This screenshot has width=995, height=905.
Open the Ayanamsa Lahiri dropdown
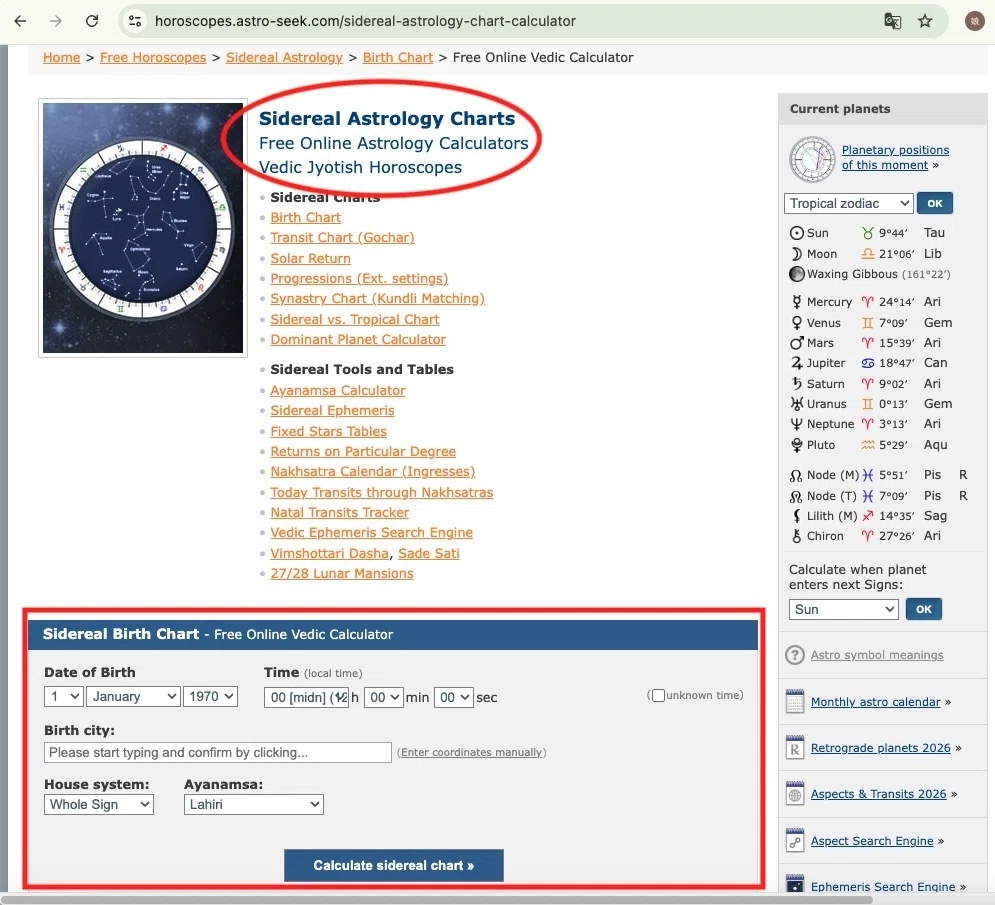click(x=254, y=805)
